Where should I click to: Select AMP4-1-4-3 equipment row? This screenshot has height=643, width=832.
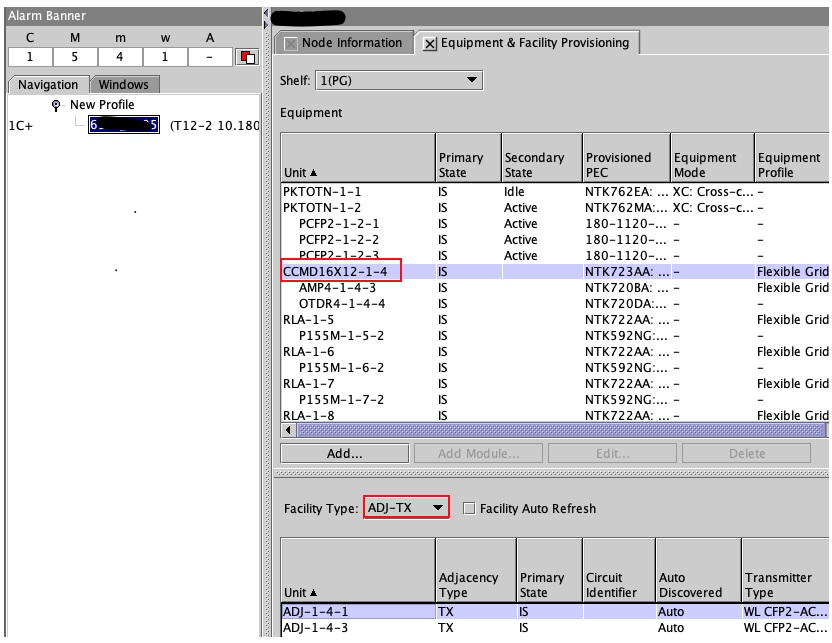coord(555,288)
